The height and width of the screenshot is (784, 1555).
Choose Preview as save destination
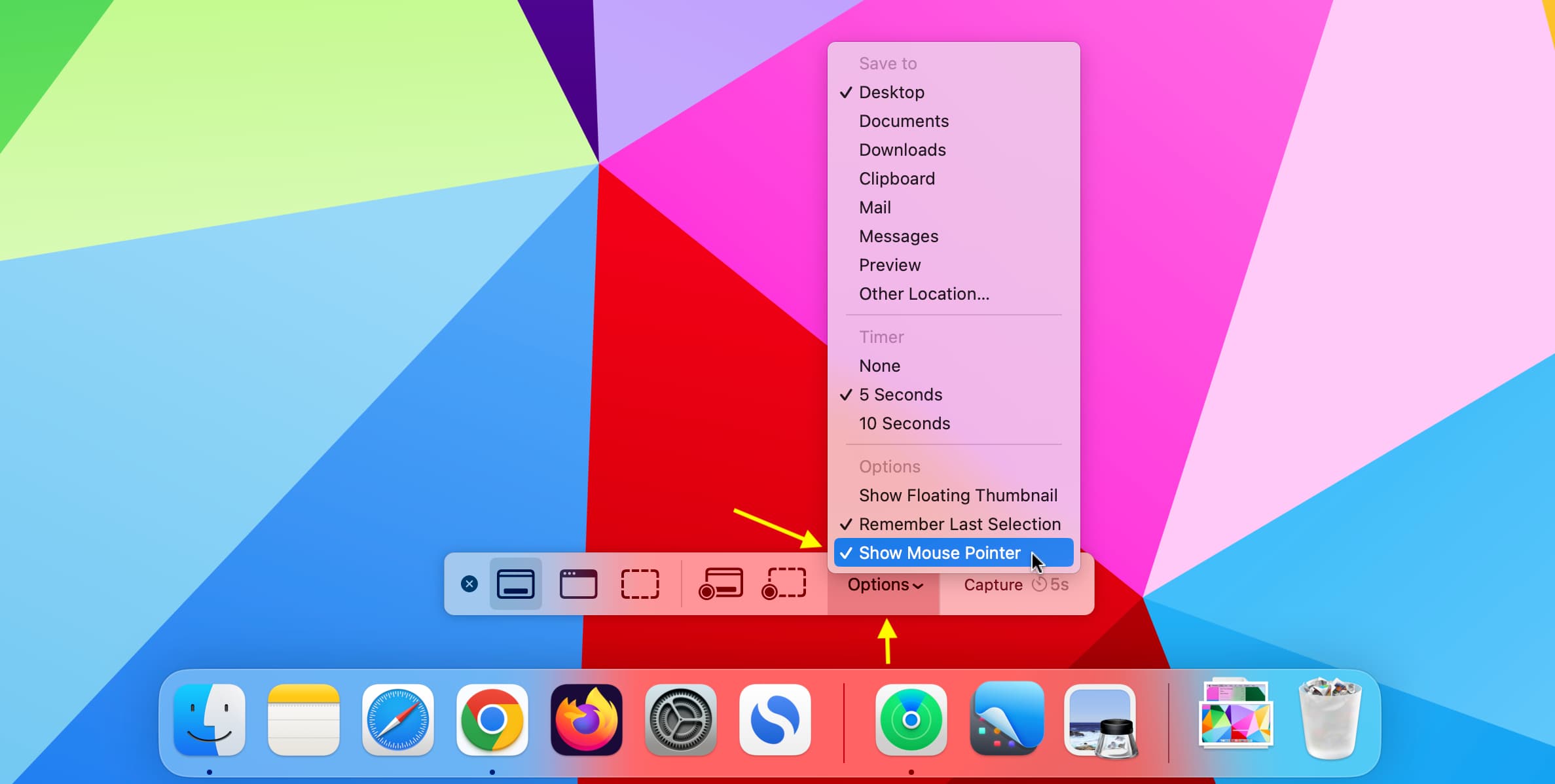pyautogui.click(x=953, y=265)
